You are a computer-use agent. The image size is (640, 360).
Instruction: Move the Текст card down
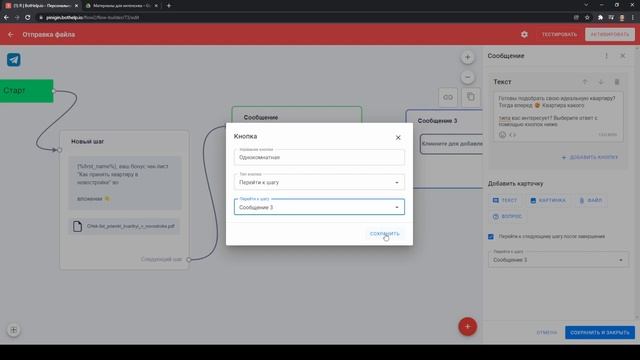tap(601, 82)
